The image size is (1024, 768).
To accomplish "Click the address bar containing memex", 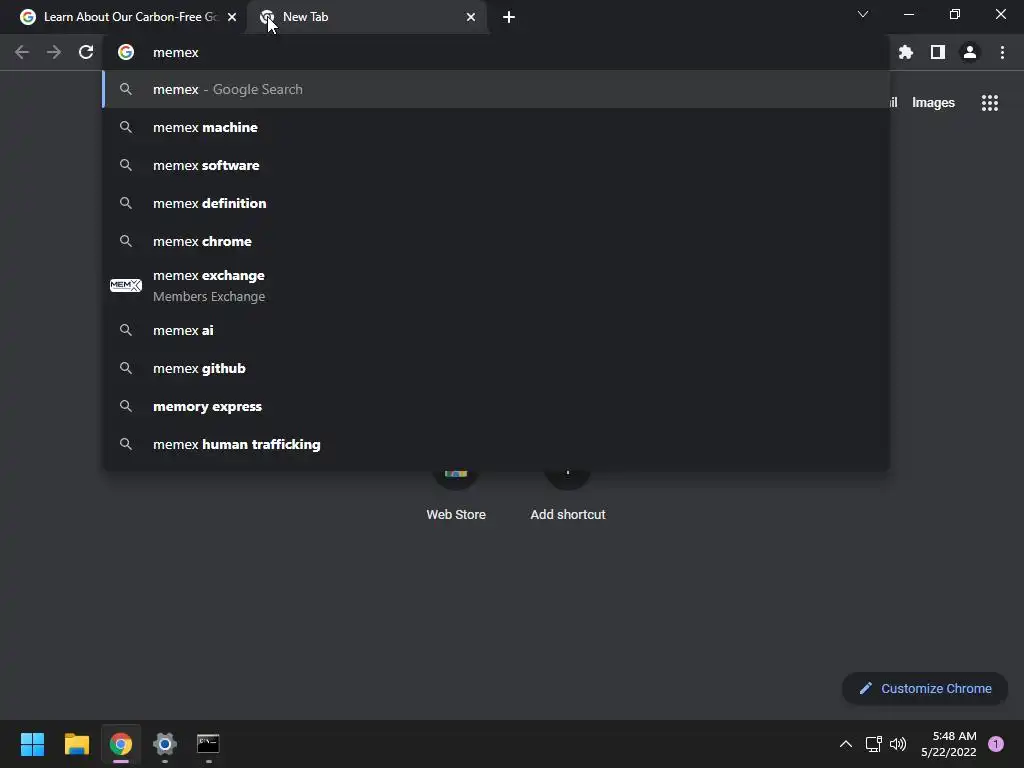I will point(496,52).
